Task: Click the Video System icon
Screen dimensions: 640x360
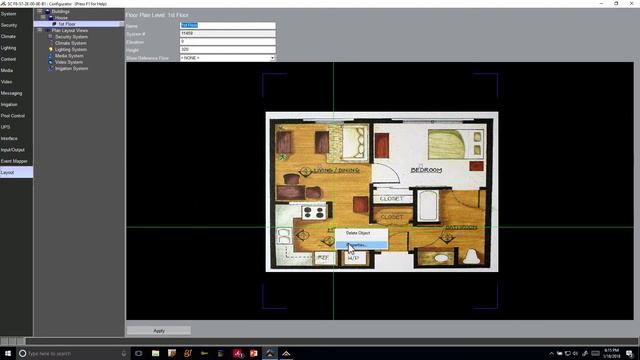Action: [x=51, y=62]
